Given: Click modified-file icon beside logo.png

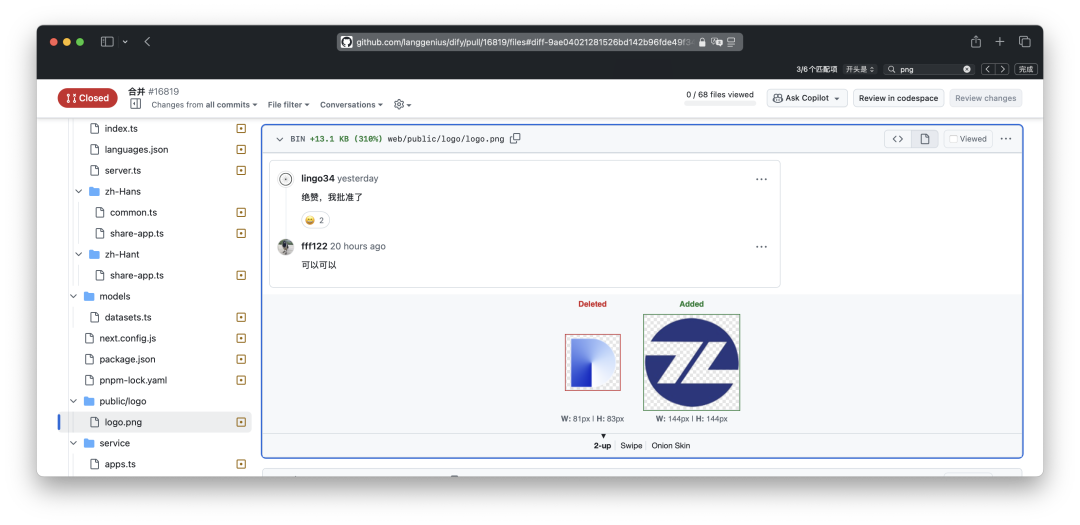Looking at the screenshot, I should pyautogui.click(x=241, y=422).
